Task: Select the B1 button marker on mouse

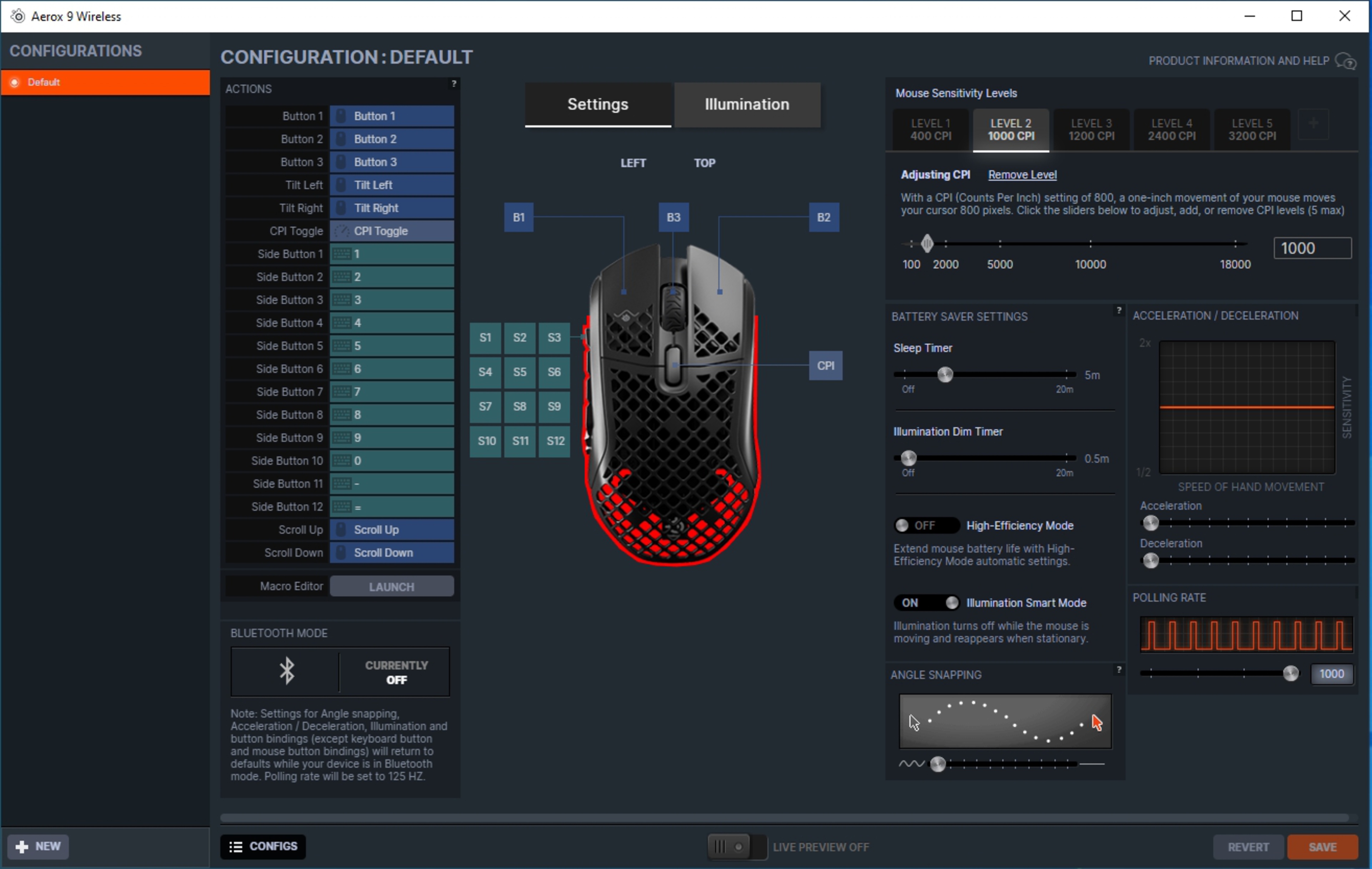Action: [x=518, y=217]
